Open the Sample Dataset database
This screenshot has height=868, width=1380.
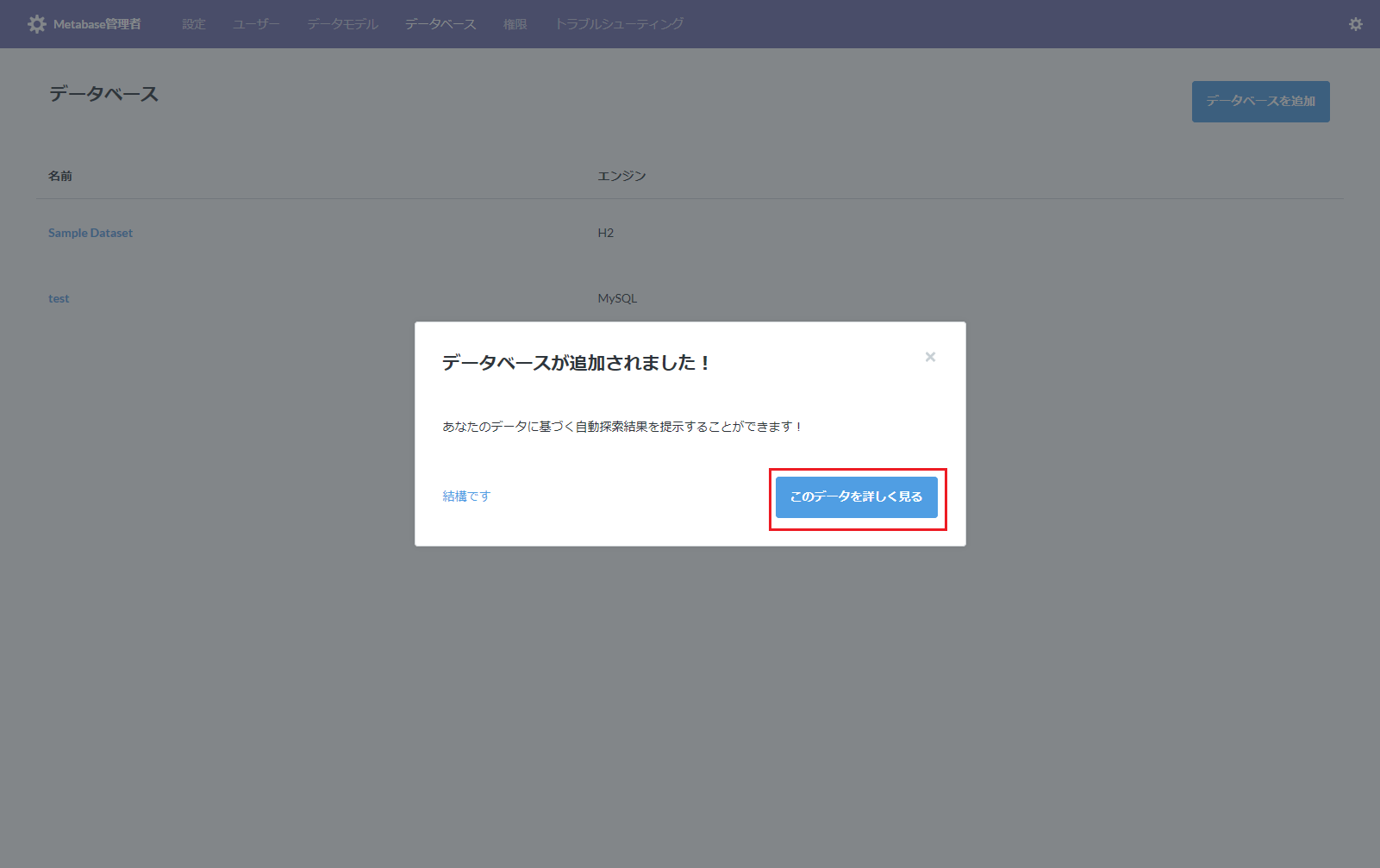coord(90,232)
